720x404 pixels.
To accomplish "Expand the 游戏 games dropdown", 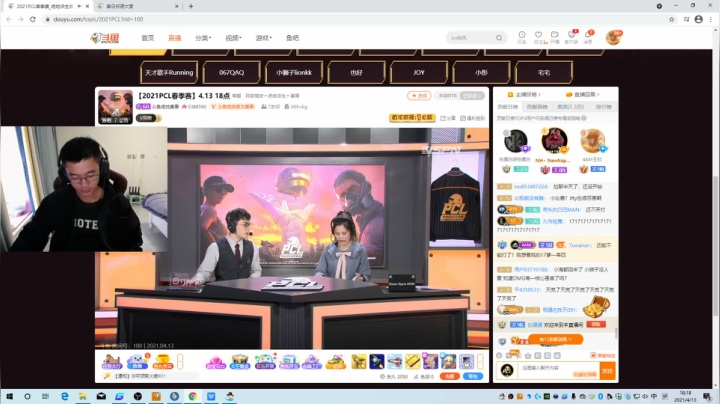I will (264, 38).
